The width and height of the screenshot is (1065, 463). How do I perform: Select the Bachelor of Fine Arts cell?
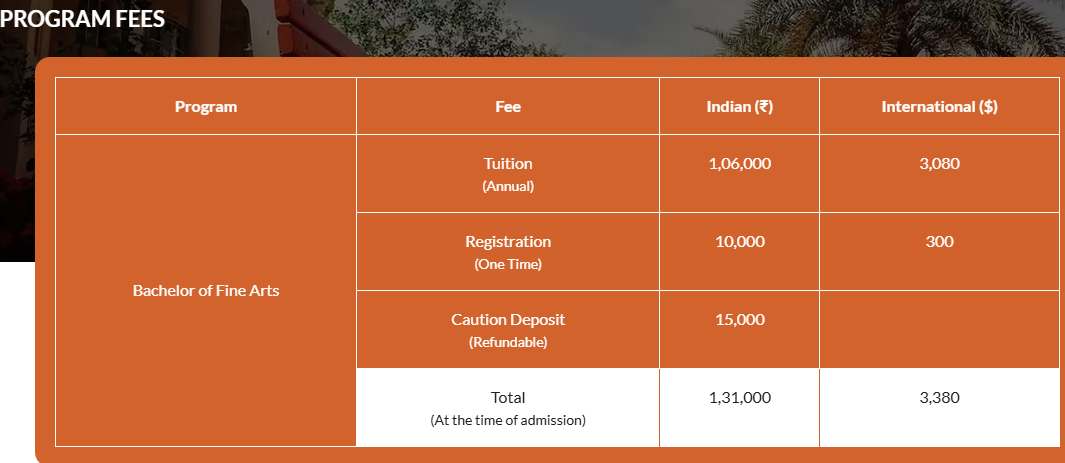[206, 291]
